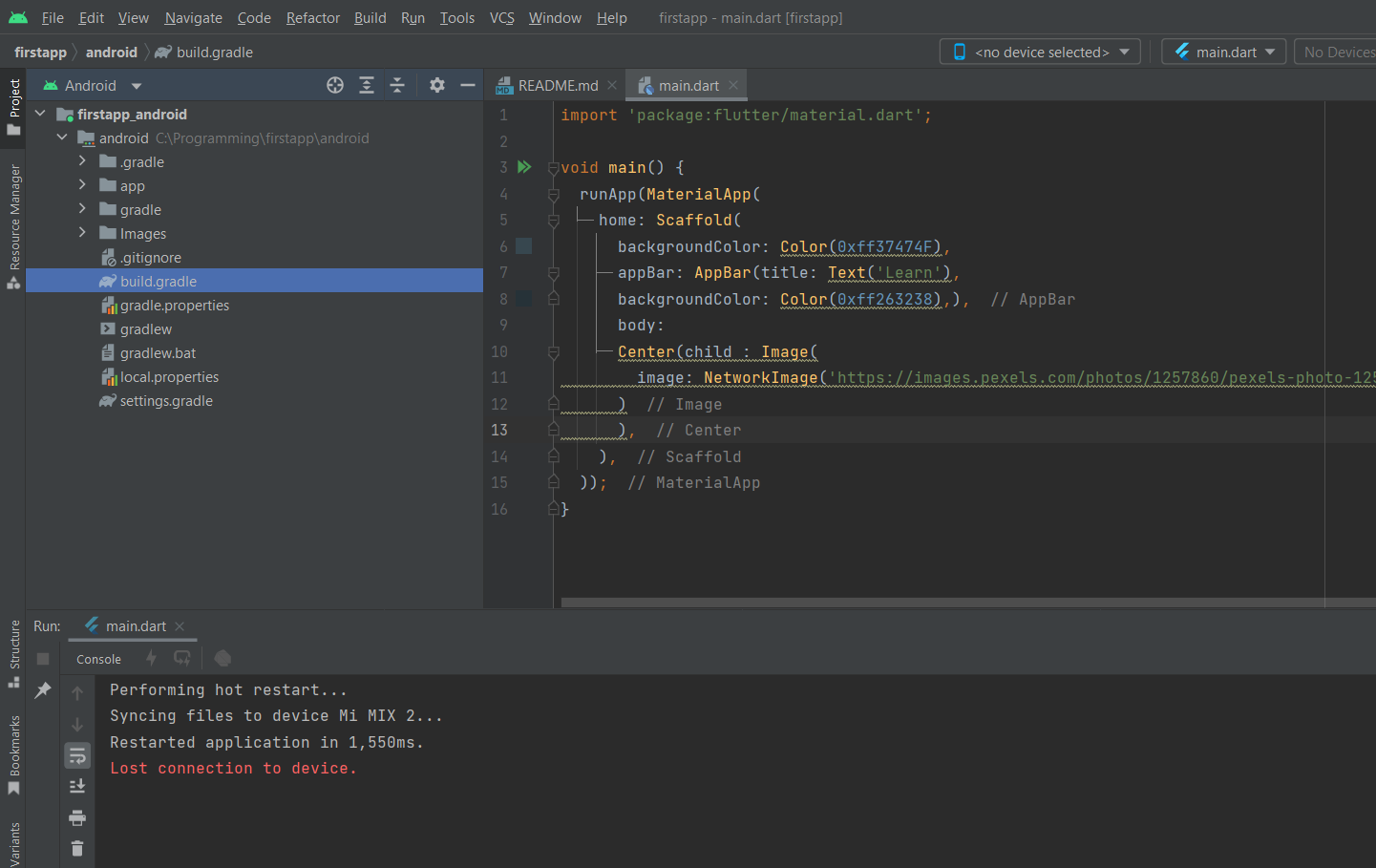Open the No Devices dropdown

pos(1335,52)
